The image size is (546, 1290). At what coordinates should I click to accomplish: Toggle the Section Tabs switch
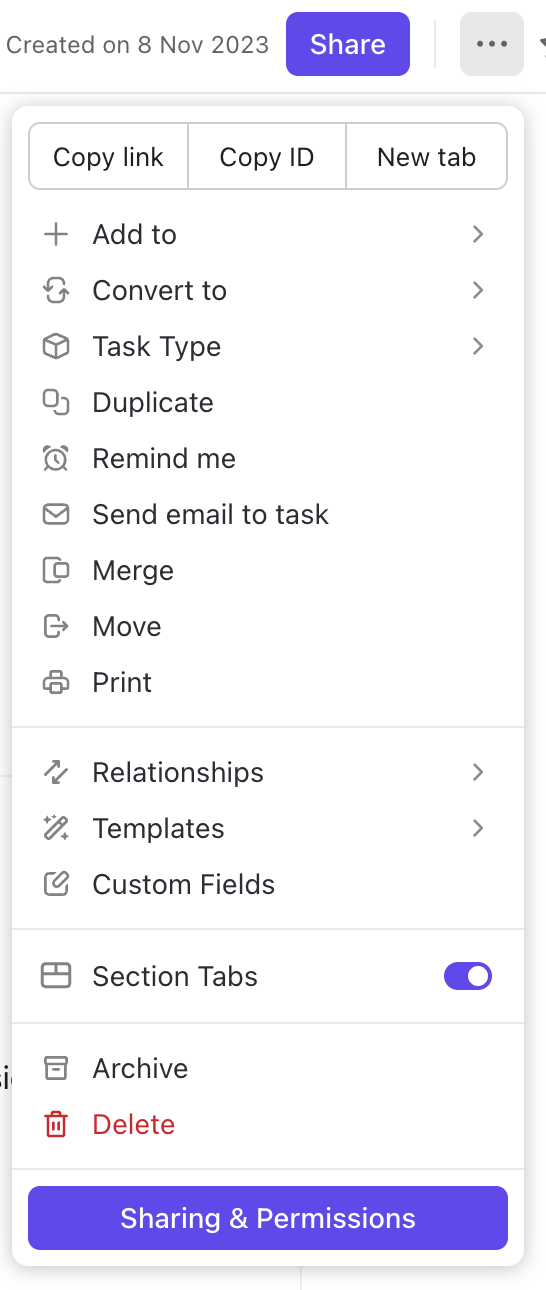[x=468, y=976]
